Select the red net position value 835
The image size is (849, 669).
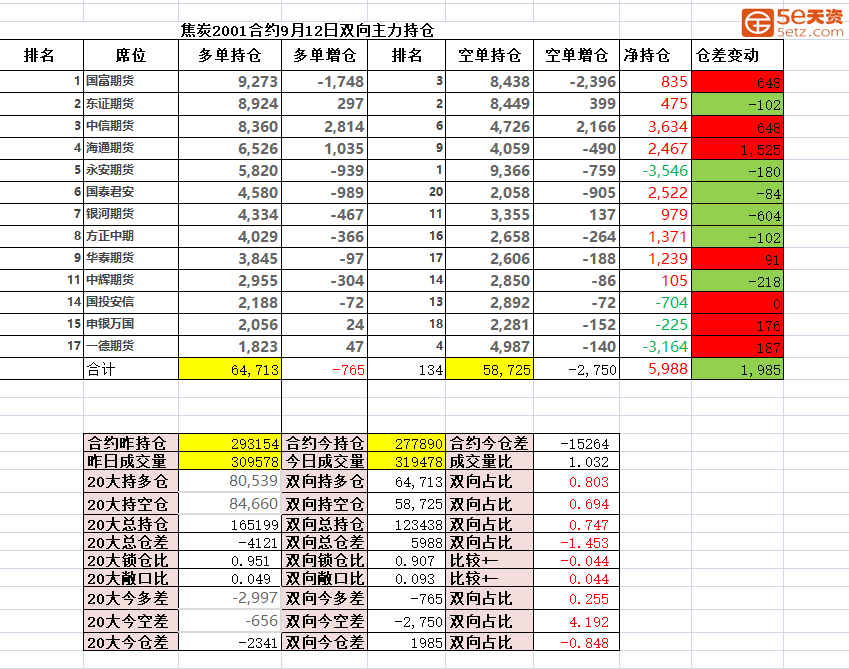[x=656, y=81]
